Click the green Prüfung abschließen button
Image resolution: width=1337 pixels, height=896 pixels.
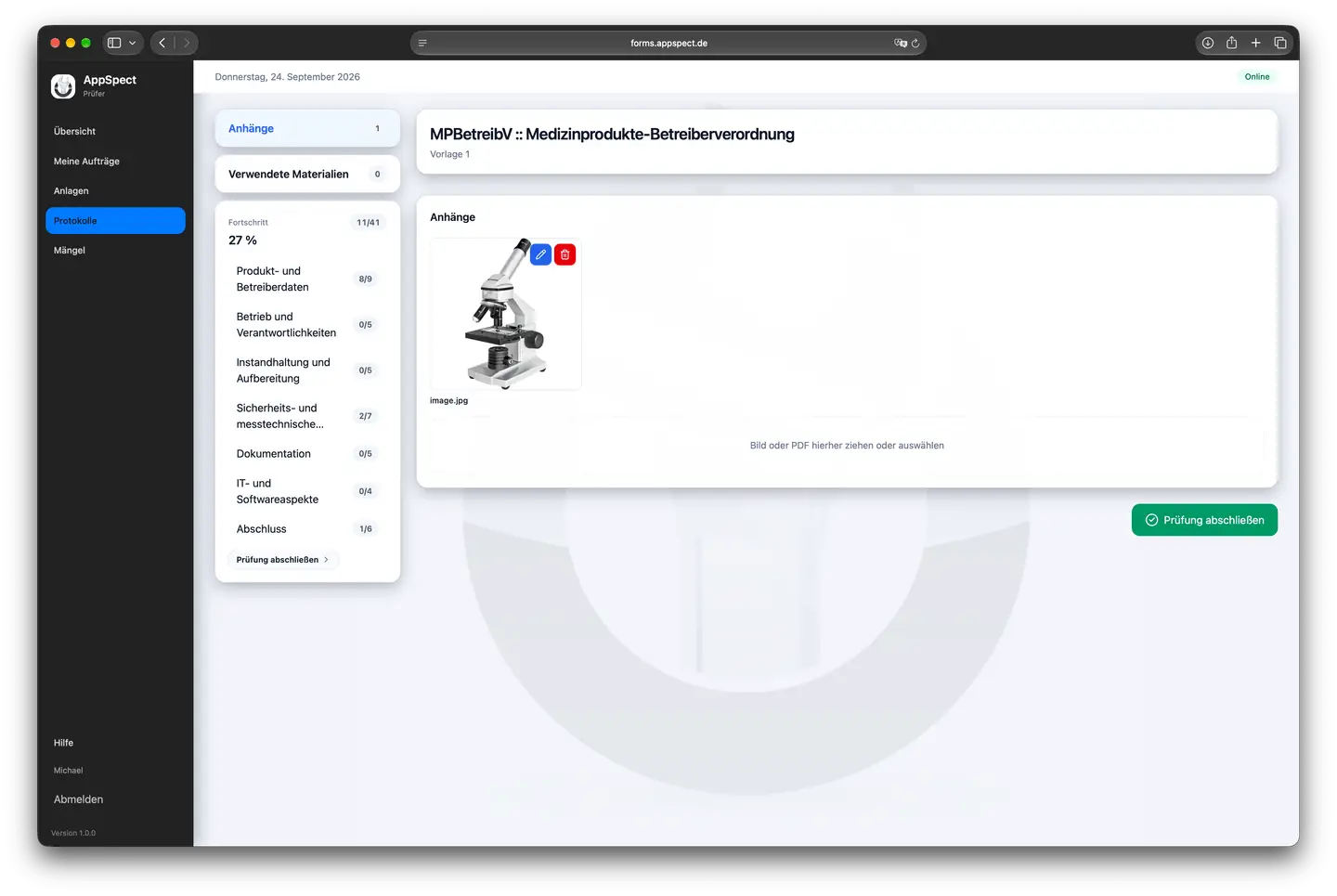[1204, 520]
